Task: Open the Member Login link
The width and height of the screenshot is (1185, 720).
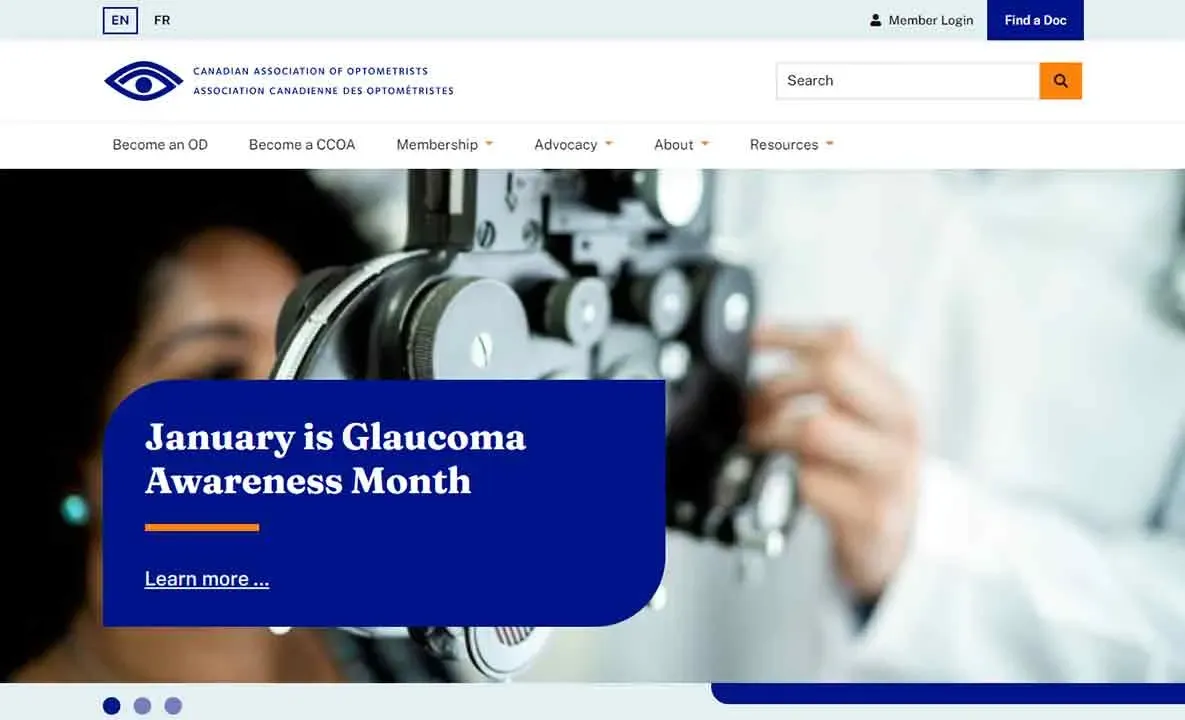Action: point(930,20)
